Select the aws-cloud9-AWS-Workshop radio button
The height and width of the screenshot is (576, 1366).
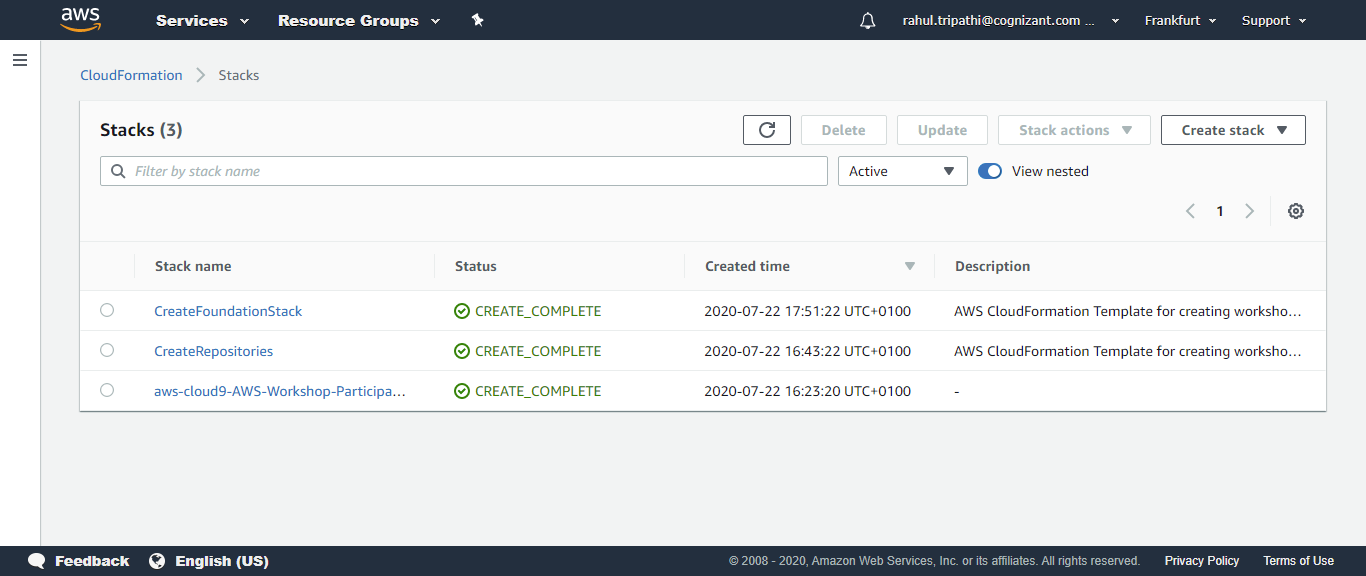107,390
